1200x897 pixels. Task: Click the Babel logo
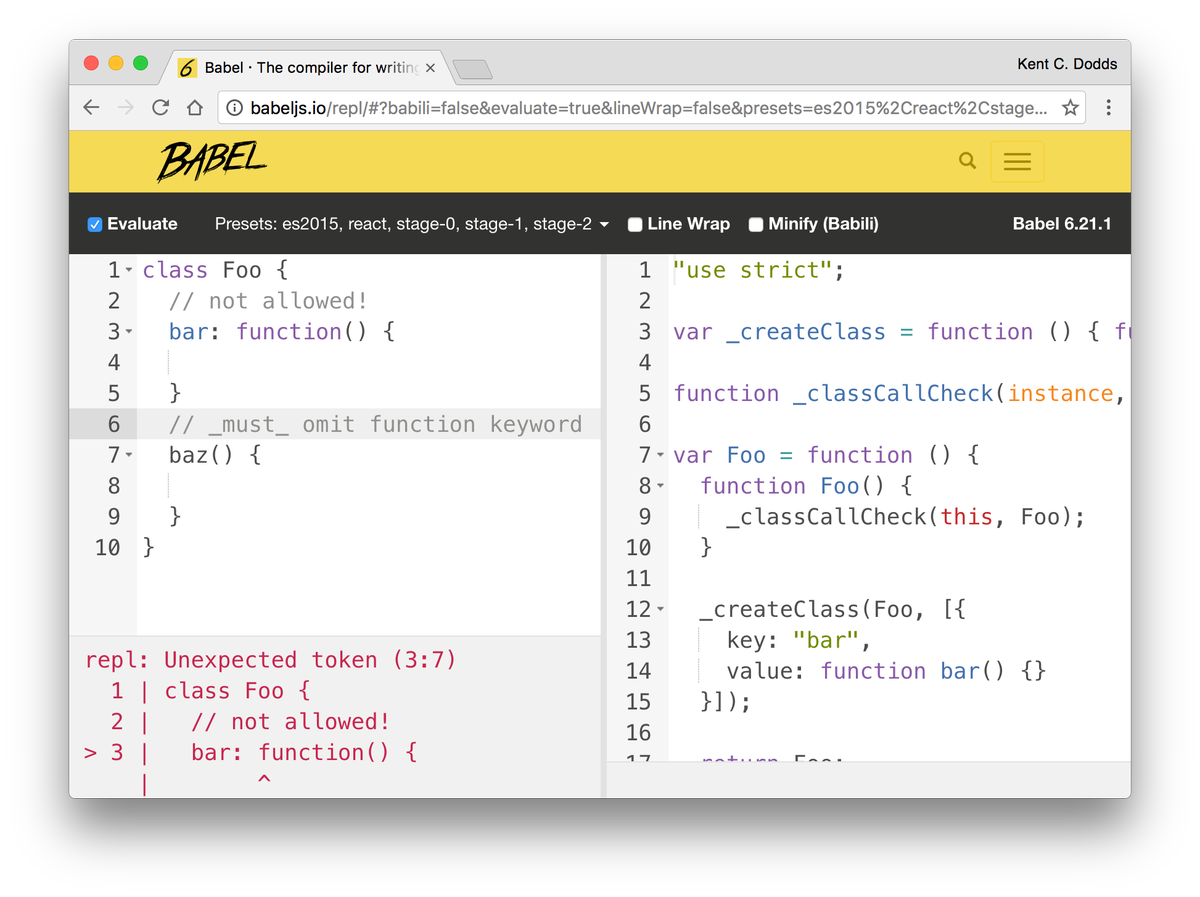pos(211,161)
